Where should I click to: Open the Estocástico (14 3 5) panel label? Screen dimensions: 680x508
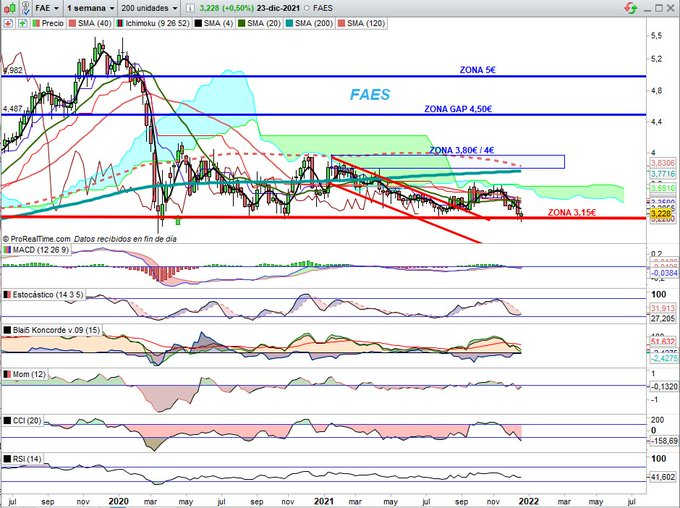pyautogui.click(x=47, y=295)
